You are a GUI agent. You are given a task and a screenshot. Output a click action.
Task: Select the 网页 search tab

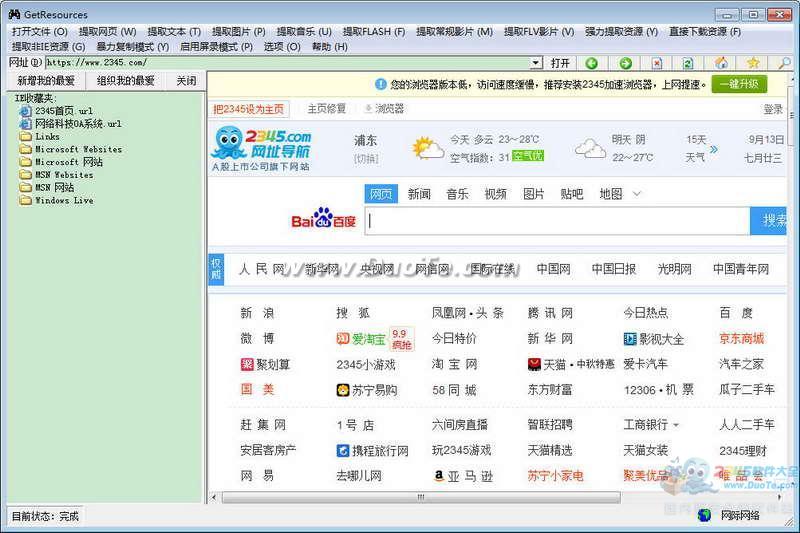click(381, 194)
